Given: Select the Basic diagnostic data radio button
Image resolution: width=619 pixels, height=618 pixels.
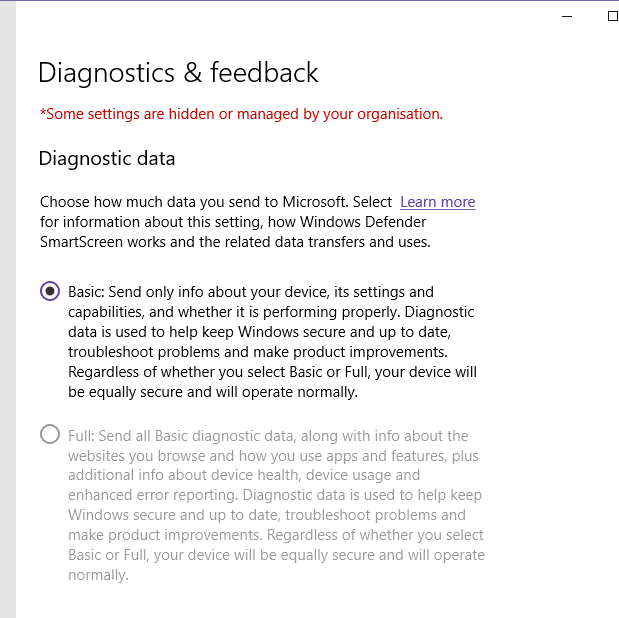Looking at the screenshot, I should (x=50, y=291).
